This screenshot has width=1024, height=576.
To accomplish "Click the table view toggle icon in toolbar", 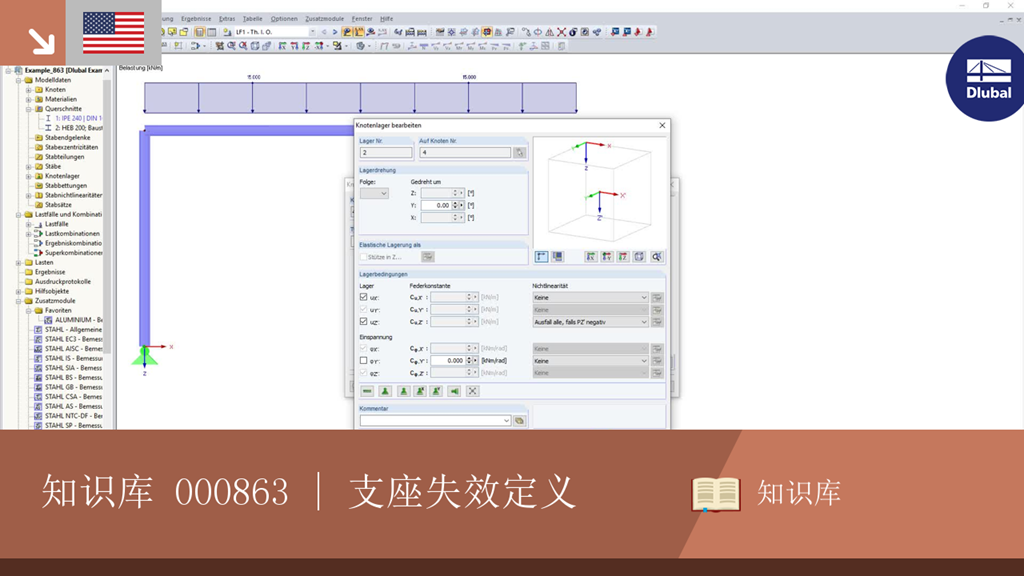I will click(x=212, y=31).
